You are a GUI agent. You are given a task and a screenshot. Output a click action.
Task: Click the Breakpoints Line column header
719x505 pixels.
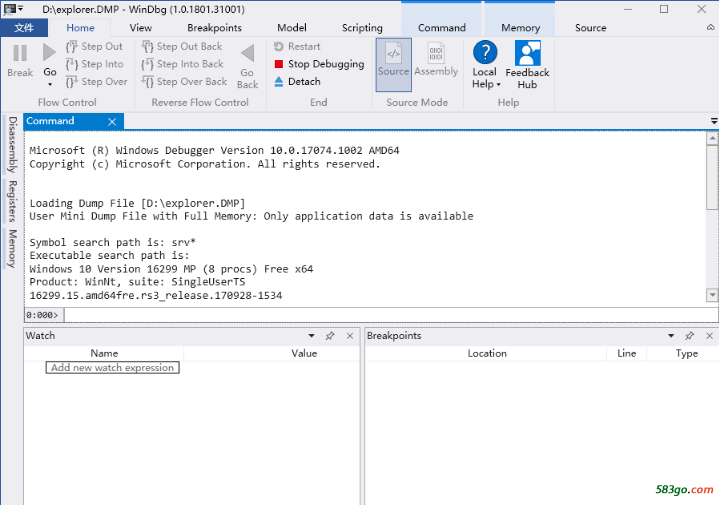(626, 353)
